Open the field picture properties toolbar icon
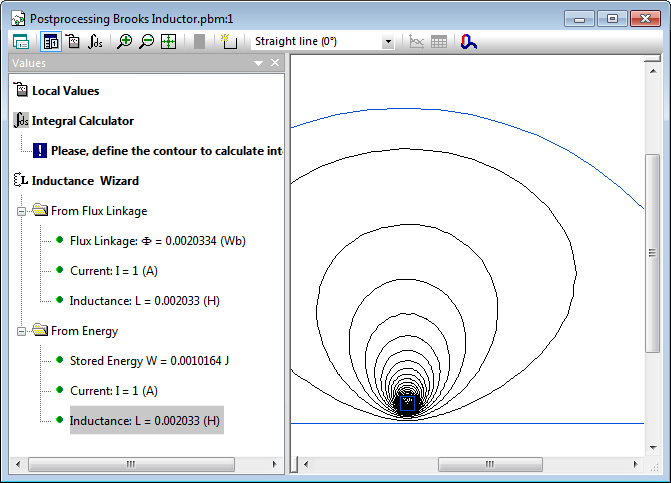671x483 pixels. (x=21, y=42)
